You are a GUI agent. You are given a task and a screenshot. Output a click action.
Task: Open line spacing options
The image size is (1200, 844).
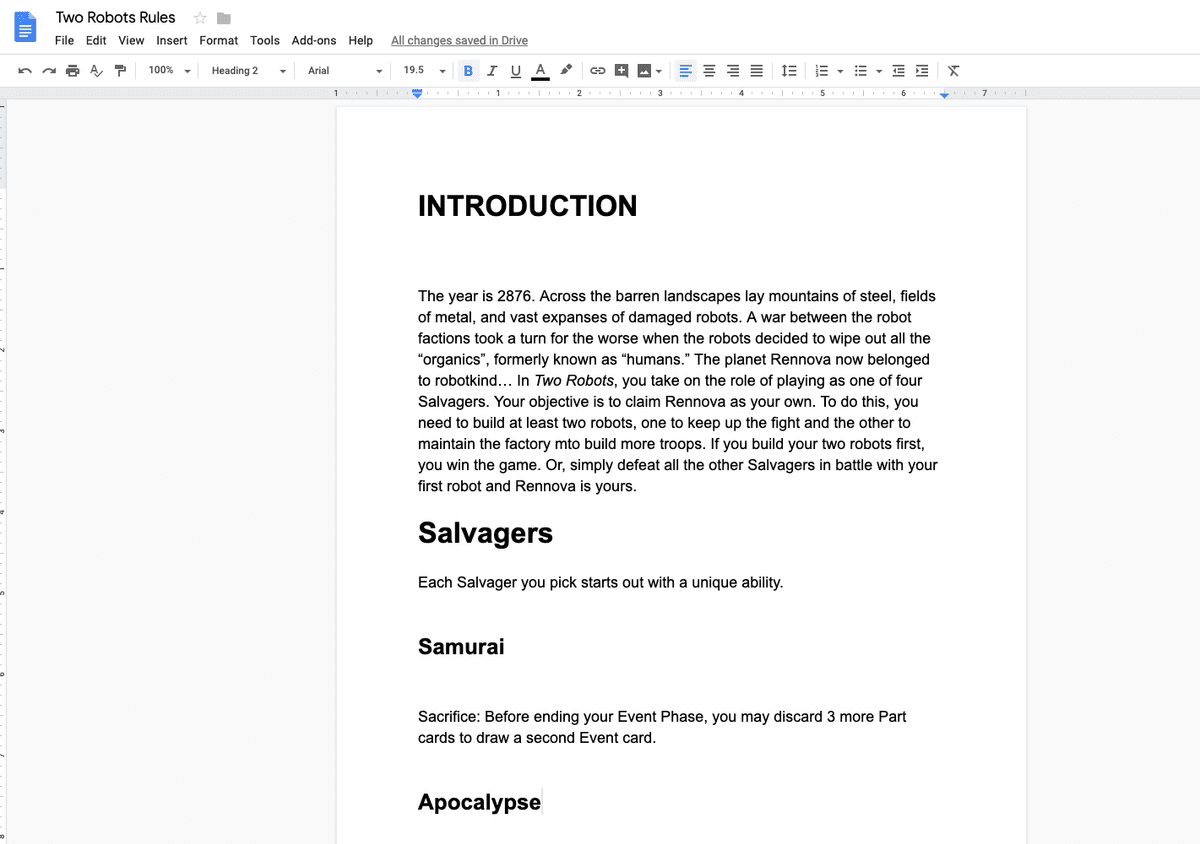pyautogui.click(x=789, y=71)
